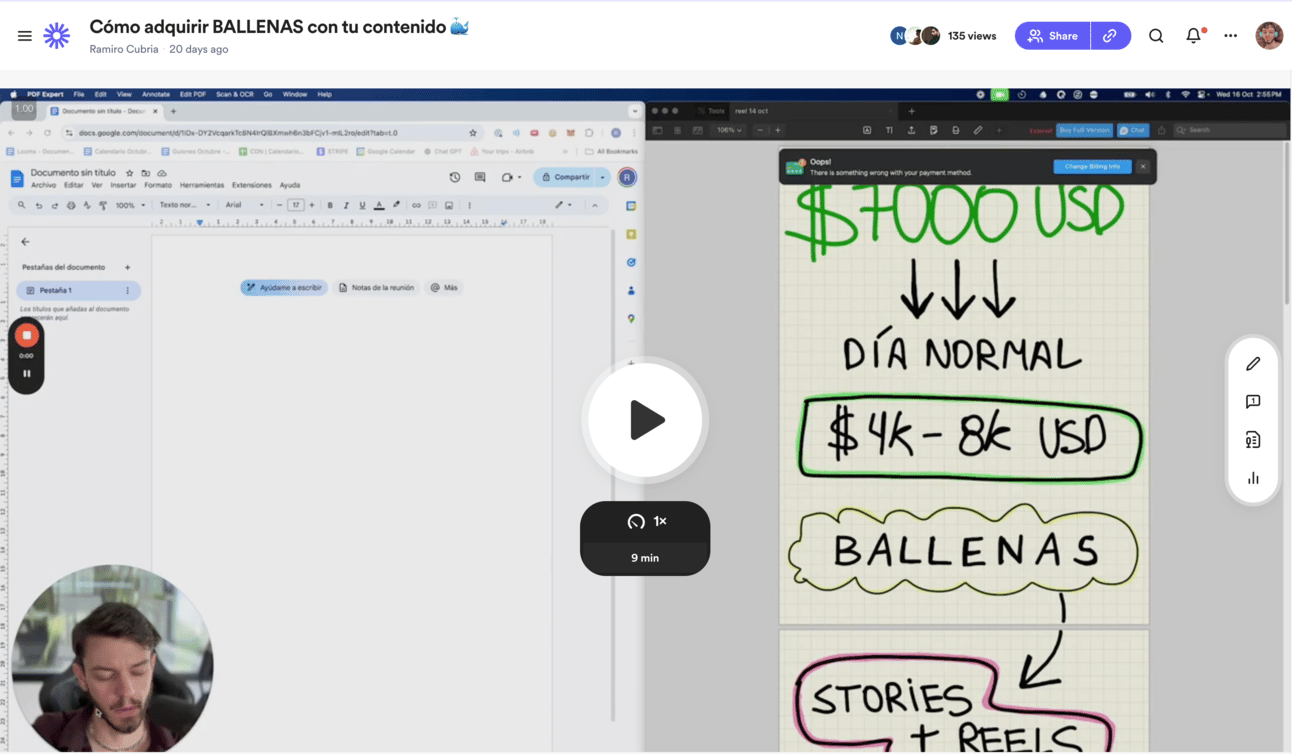Open Loom notifications bell
This screenshot has width=1292, height=754.
(x=1194, y=36)
